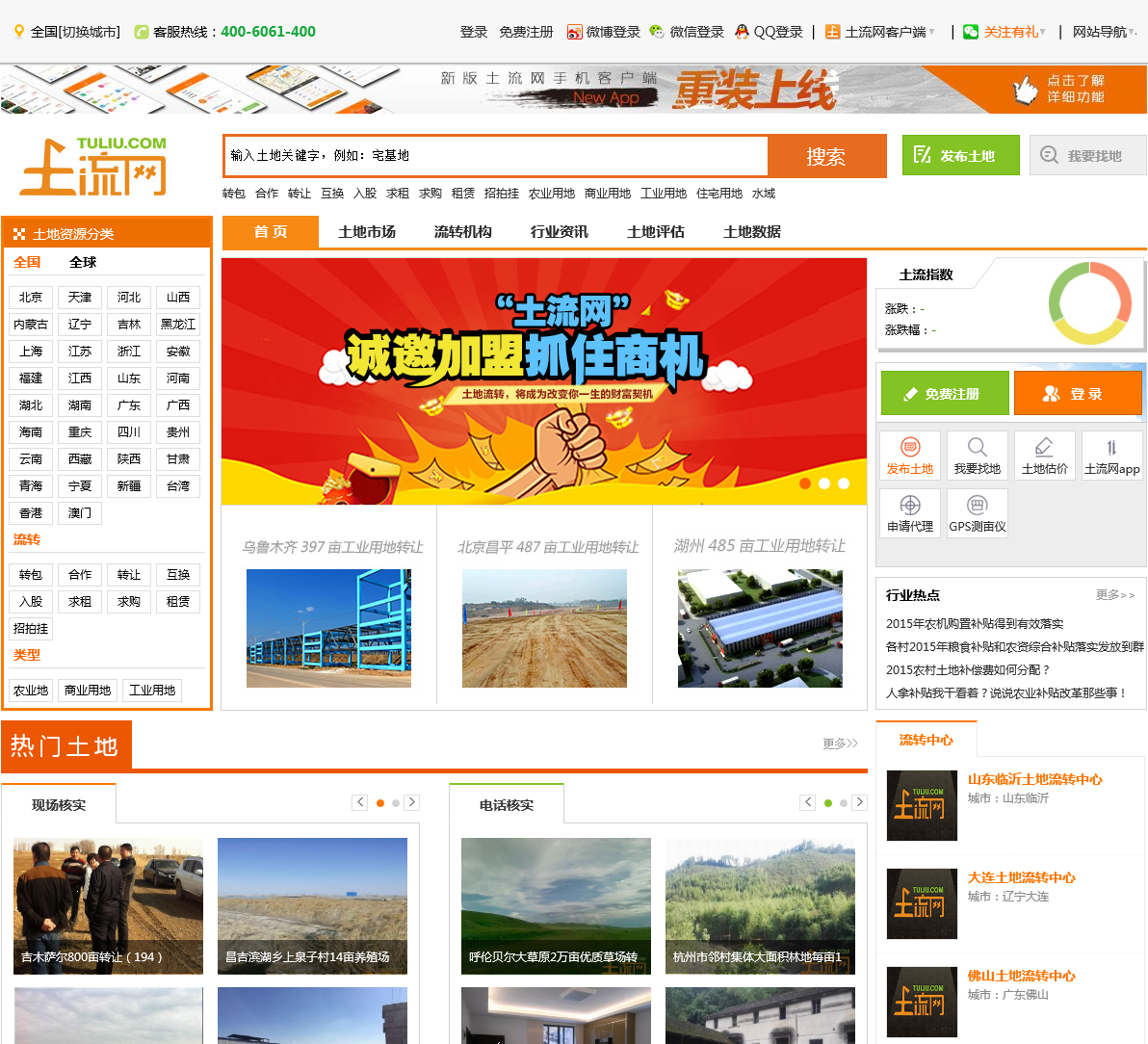Viewport: 1148px width, 1044px height.
Task: Select the third banner carousel dot
Action: [844, 483]
